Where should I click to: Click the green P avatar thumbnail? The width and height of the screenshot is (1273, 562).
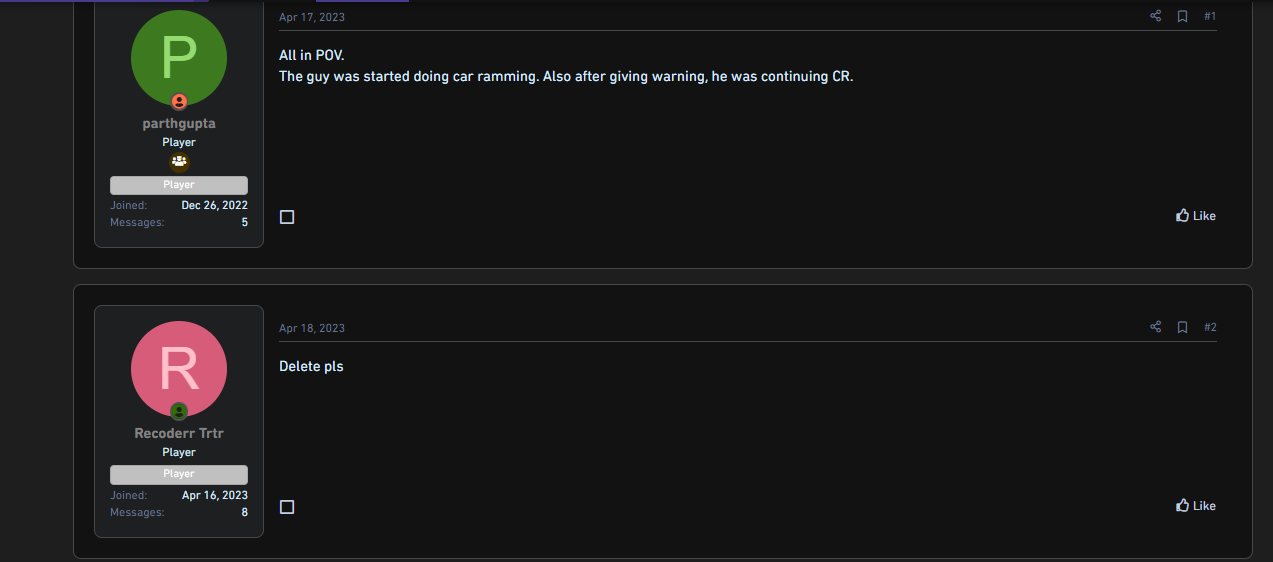pos(179,58)
